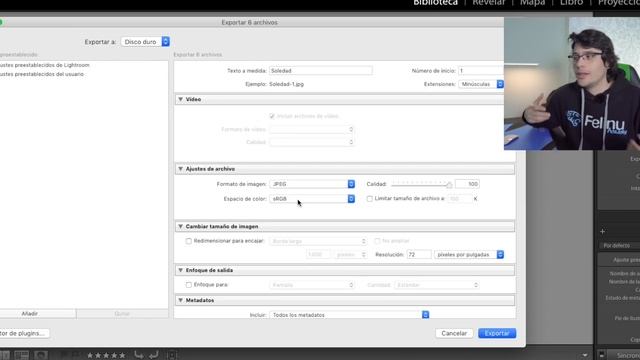This screenshot has width=640, height=360.
Task: Click the Calidad quality slider handle
Action: point(449,185)
